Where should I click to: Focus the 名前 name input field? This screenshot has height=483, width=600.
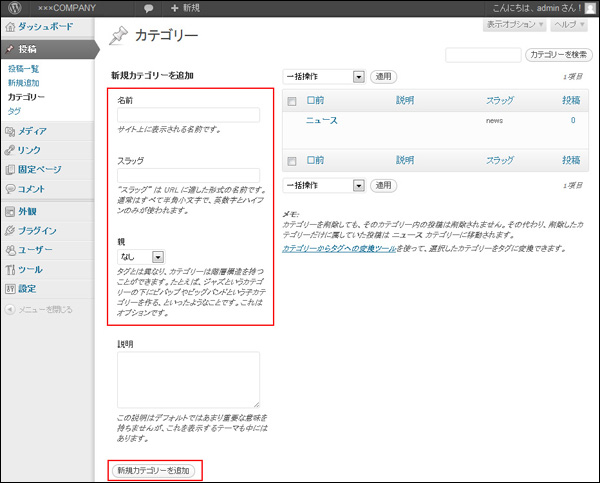click(188, 115)
